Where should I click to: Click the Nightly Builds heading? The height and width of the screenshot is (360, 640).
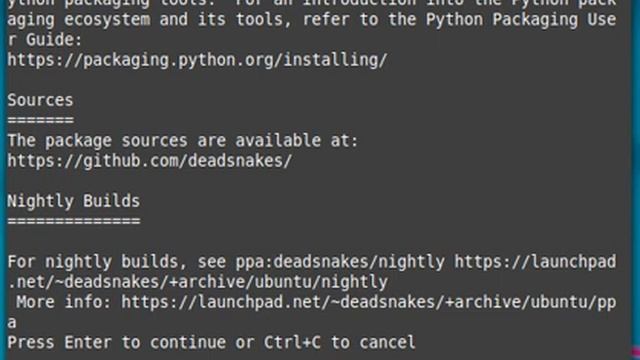[x=73, y=201]
